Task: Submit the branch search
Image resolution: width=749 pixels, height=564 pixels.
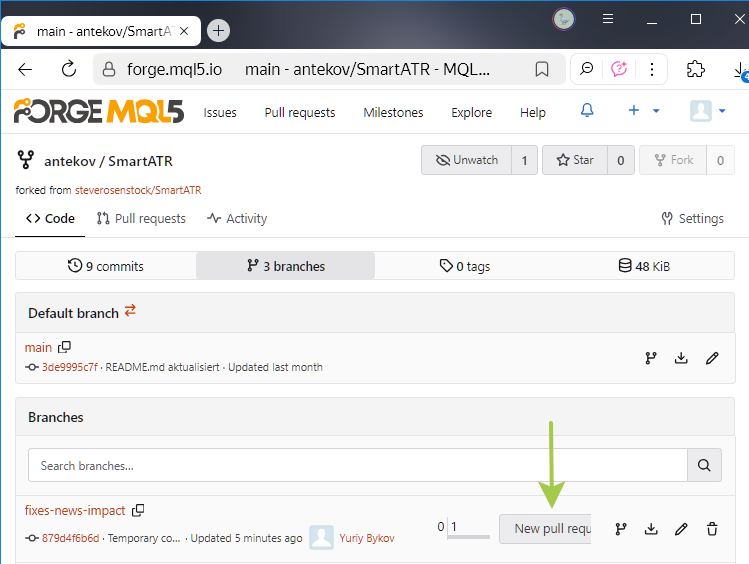Action: pos(704,465)
